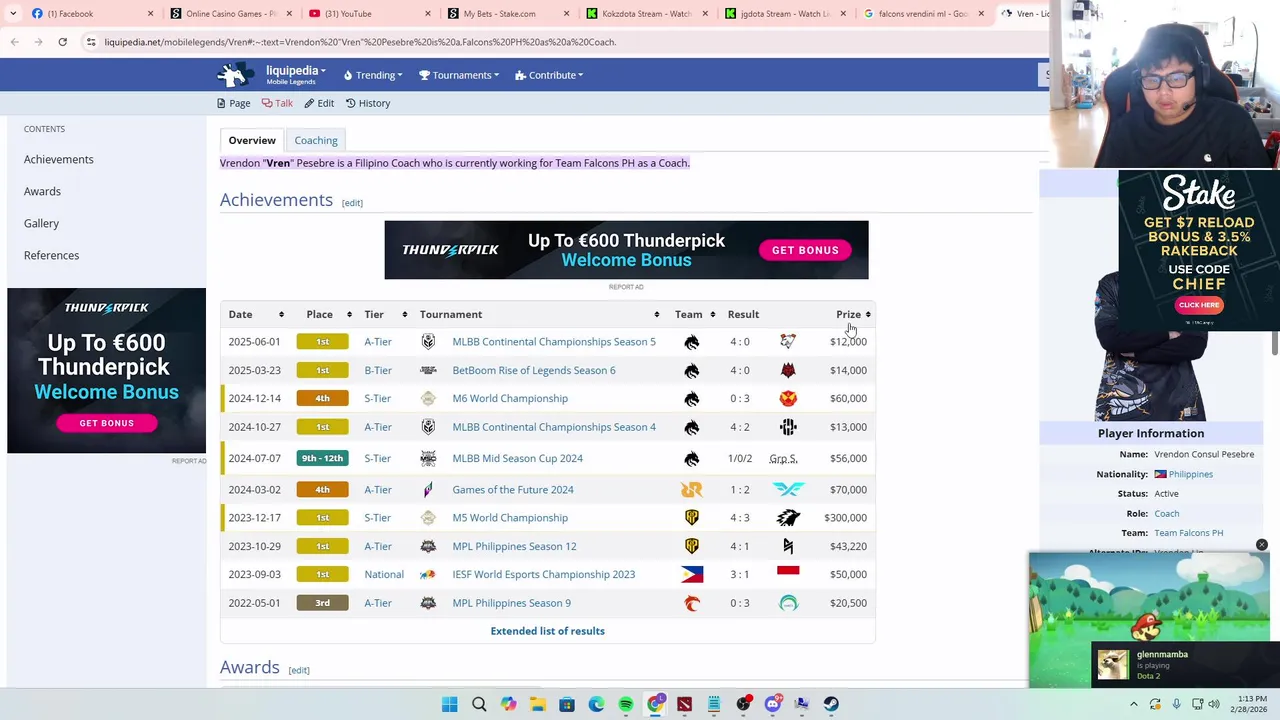Sort table by Team column
The image size is (1280, 720).
(694, 314)
